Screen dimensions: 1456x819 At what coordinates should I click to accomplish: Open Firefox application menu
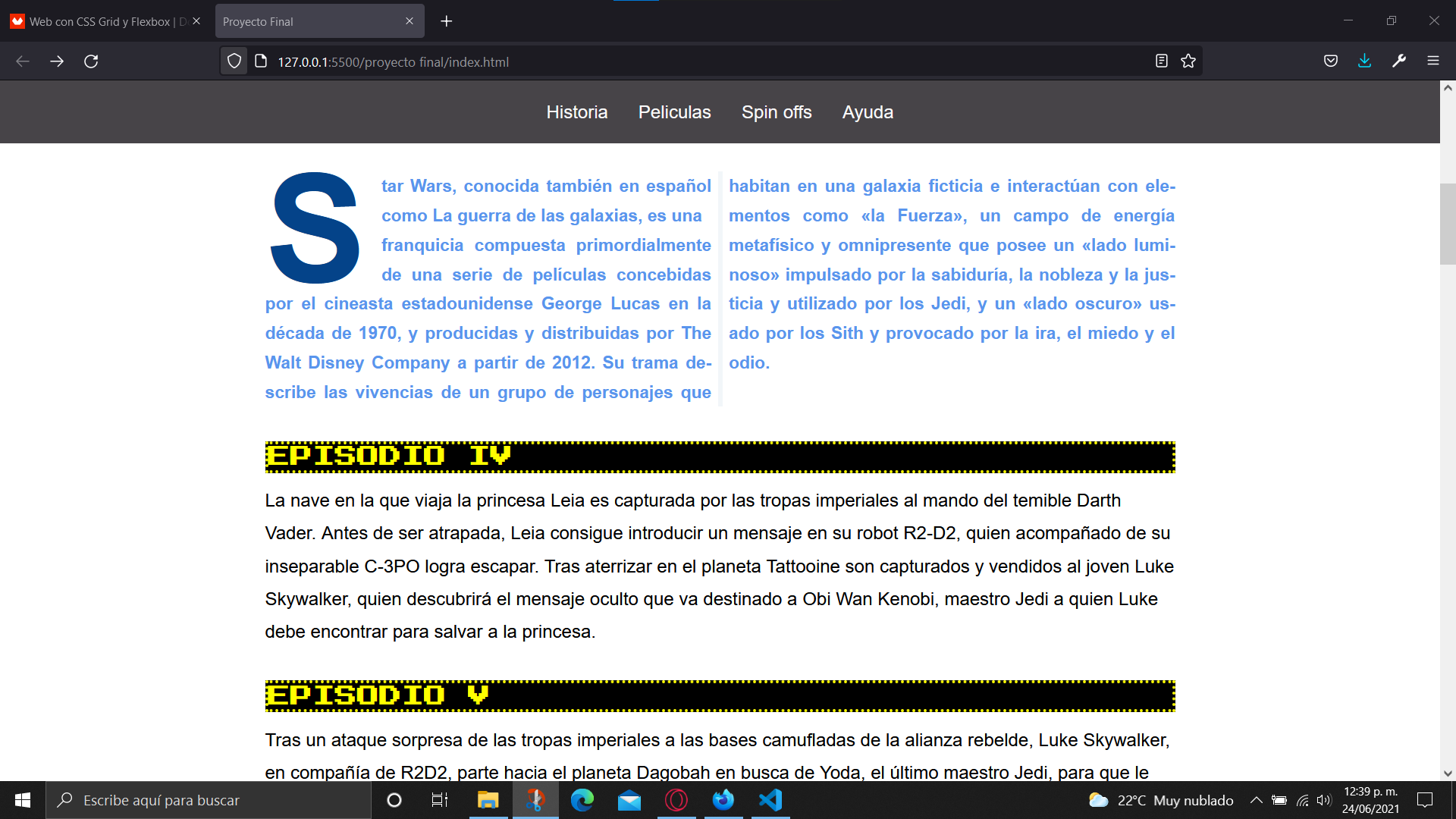tap(1433, 61)
